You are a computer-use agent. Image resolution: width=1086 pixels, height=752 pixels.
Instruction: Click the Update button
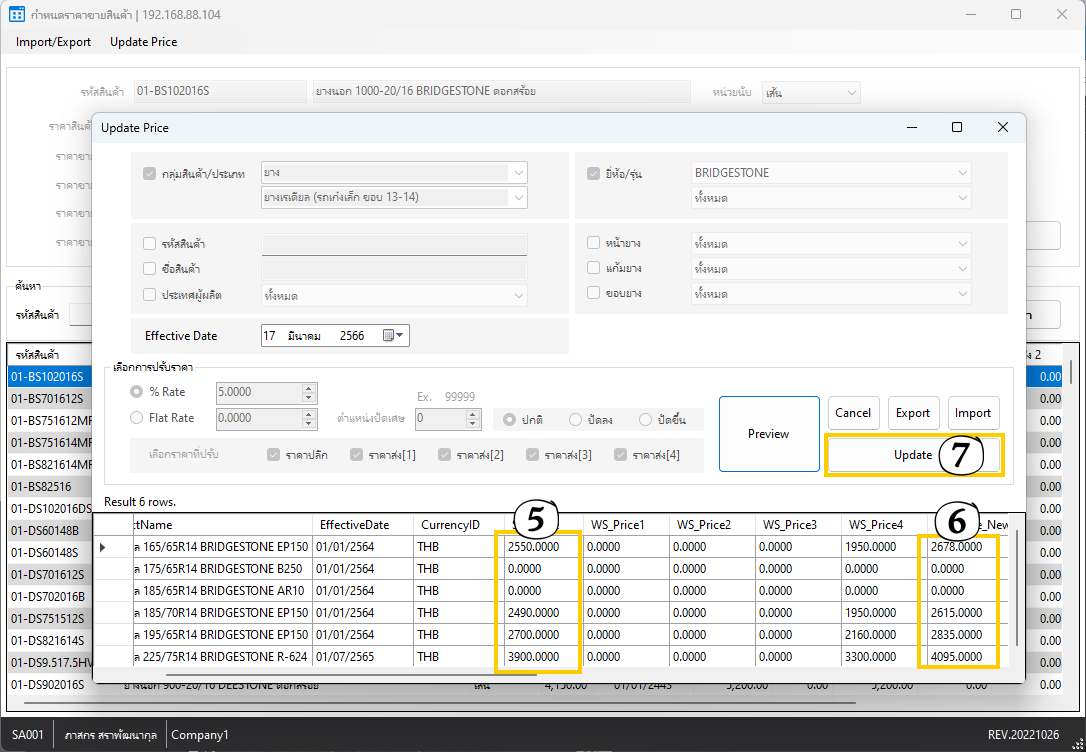(x=912, y=454)
